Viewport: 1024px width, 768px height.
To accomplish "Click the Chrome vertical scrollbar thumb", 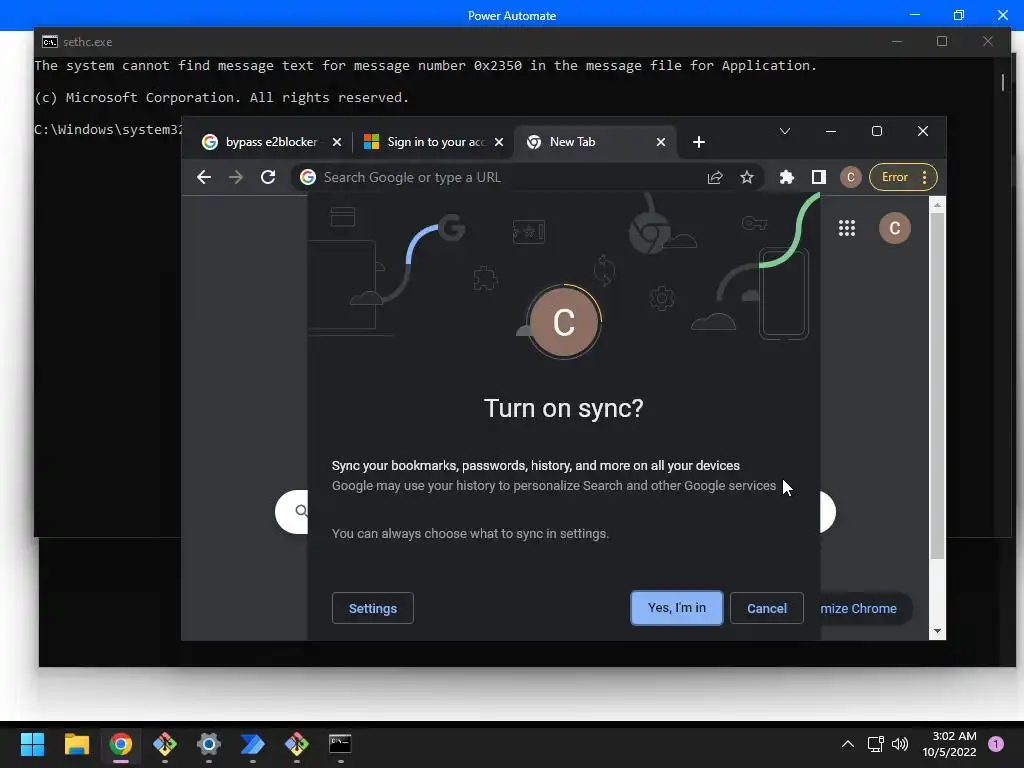I will coord(937,385).
